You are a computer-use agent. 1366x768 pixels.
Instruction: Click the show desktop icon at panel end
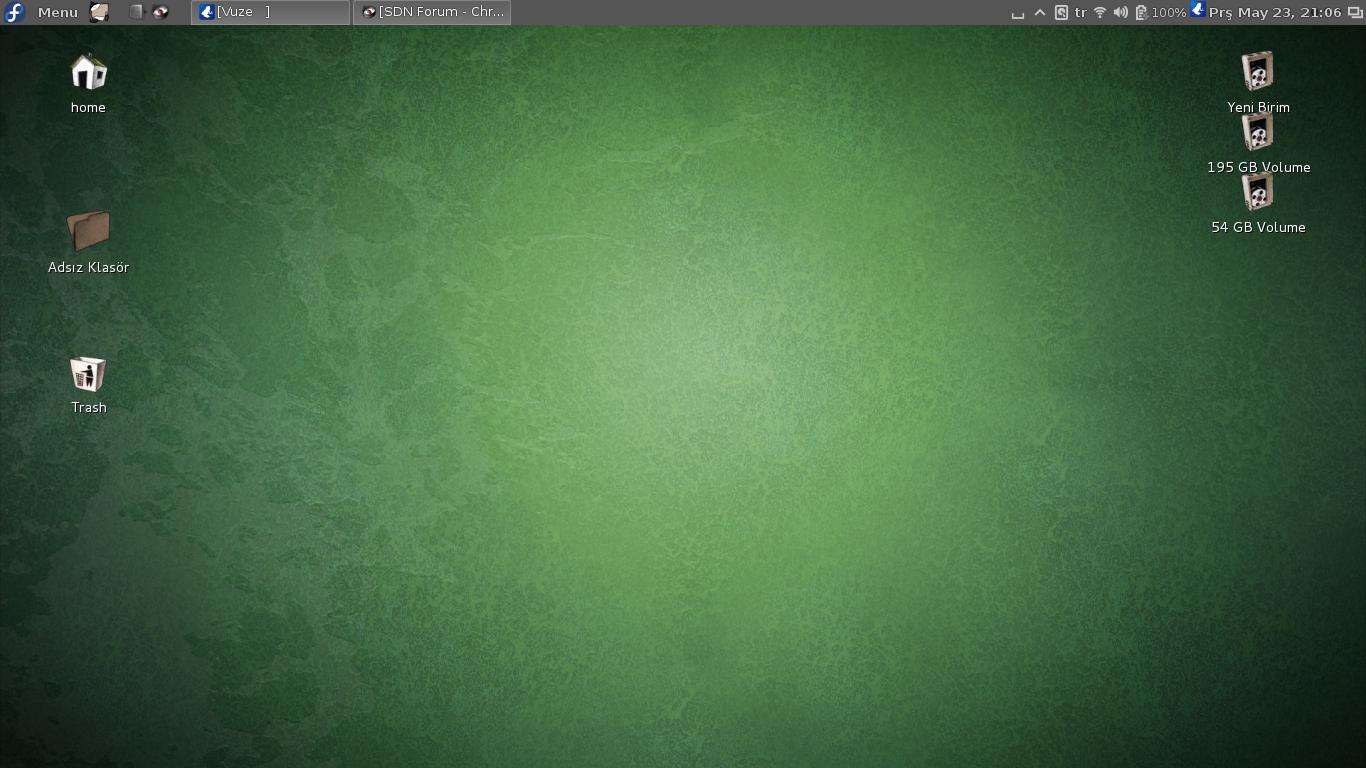[1355, 13]
